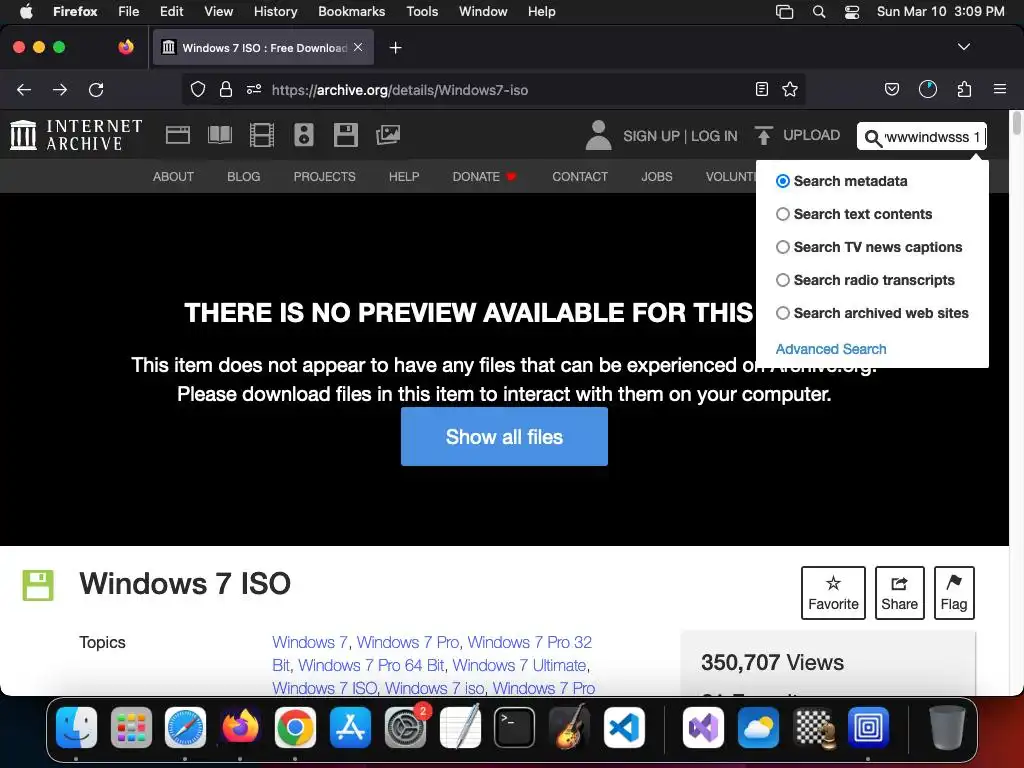This screenshot has width=1024, height=768.
Task: Open the Video film strip icon
Action: pos(261,135)
